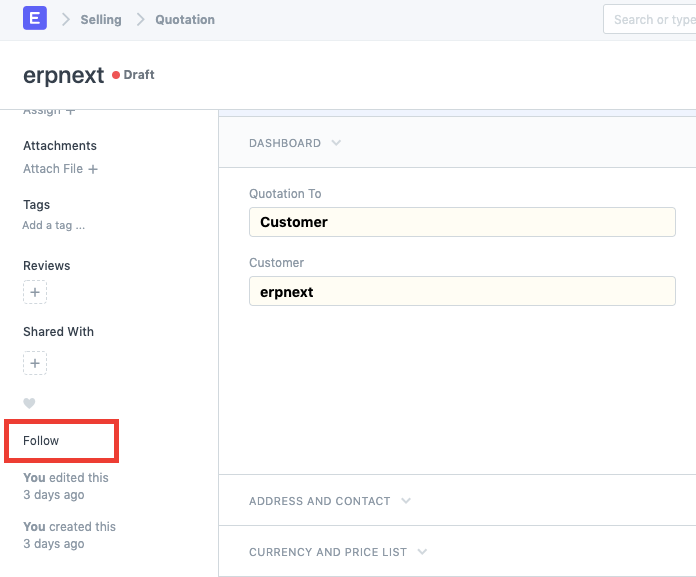
Task: Click the 'You edited this' timeline entry
Action: tap(66, 478)
